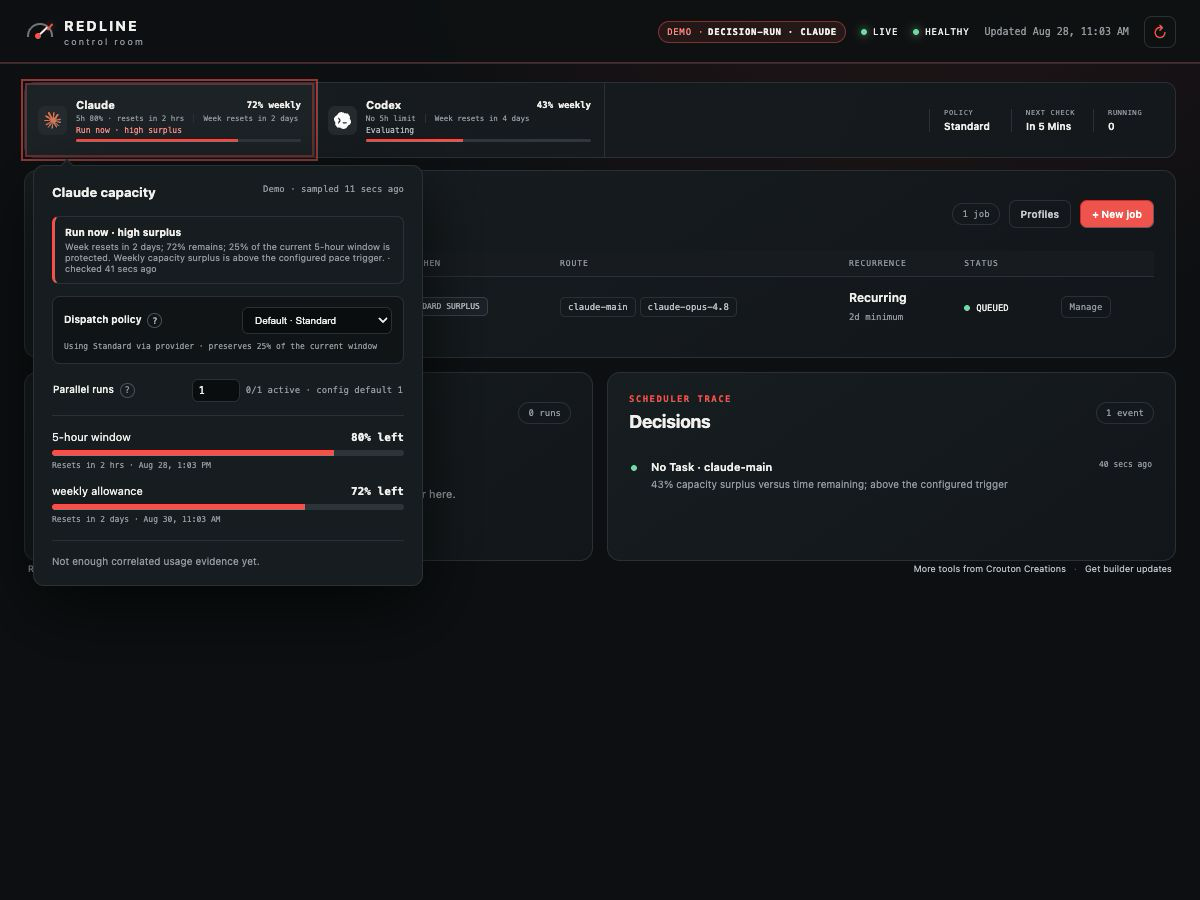The image size is (1200, 900).
Task: Click the No Task · claude-main decision entry
Action: click(891, 475)
